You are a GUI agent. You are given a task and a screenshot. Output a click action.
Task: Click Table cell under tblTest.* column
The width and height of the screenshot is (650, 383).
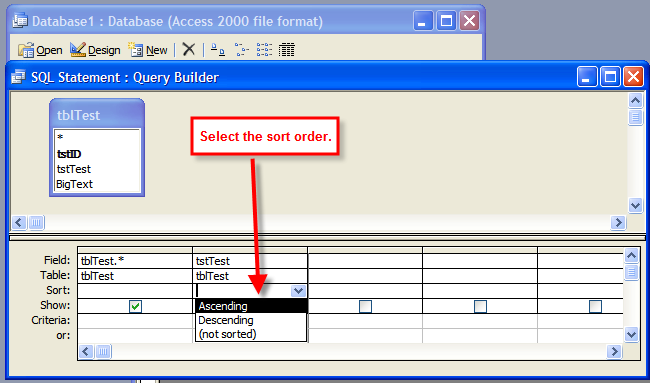(x=135, y=276)
